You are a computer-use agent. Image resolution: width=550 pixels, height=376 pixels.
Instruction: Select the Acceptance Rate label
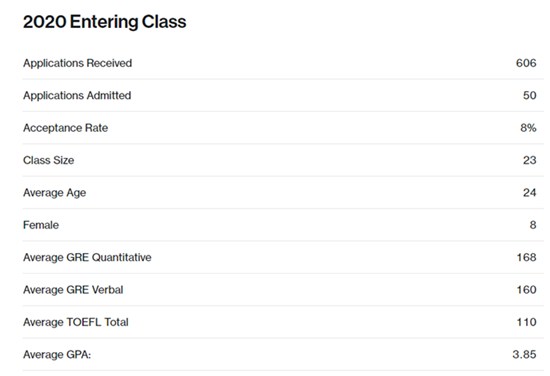(66, 128)
